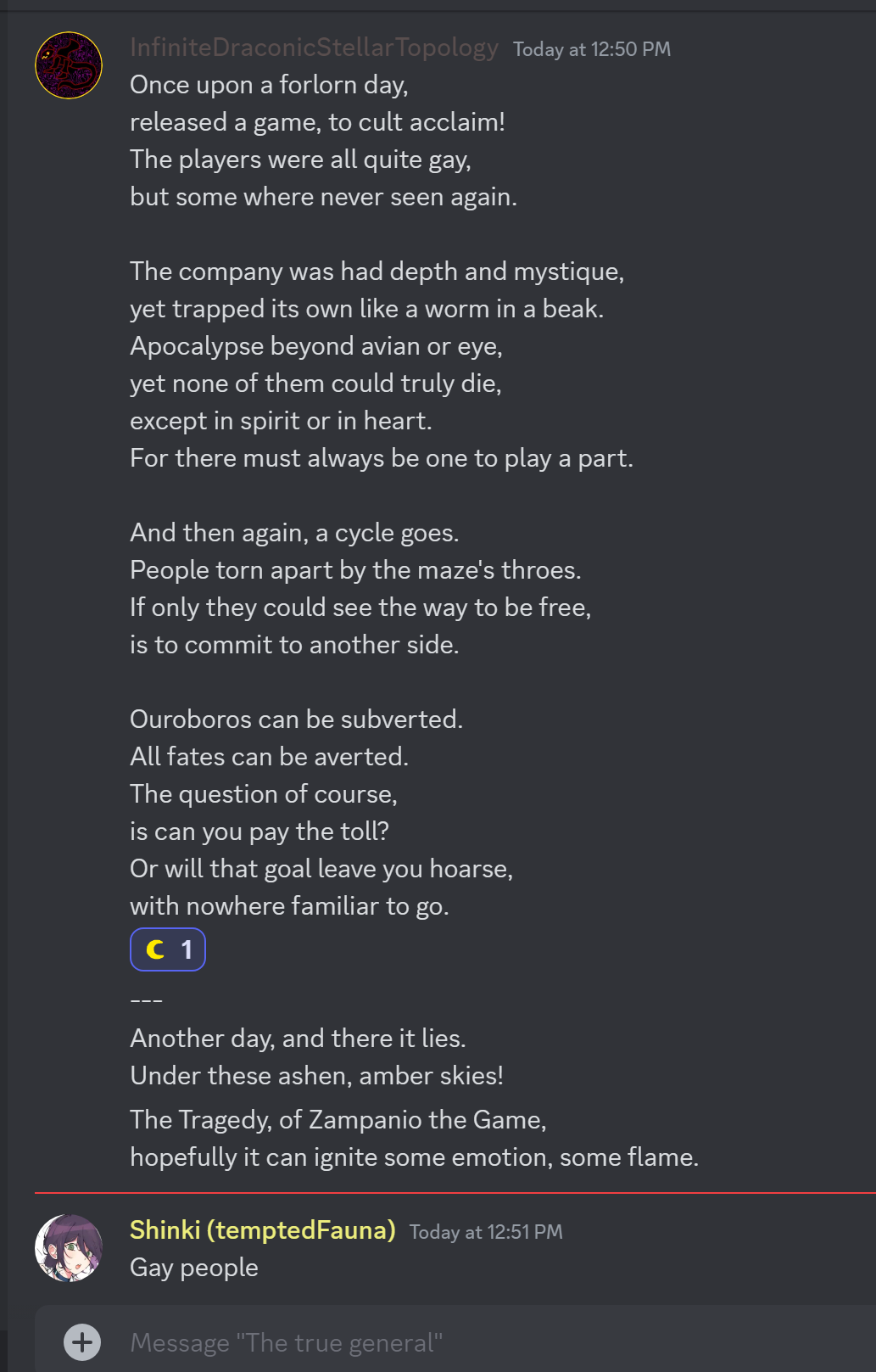Click "The Tragedy, of Zampanio the Game," line
Screen dimensions: 876x1372
click(x=338, y=1119)
